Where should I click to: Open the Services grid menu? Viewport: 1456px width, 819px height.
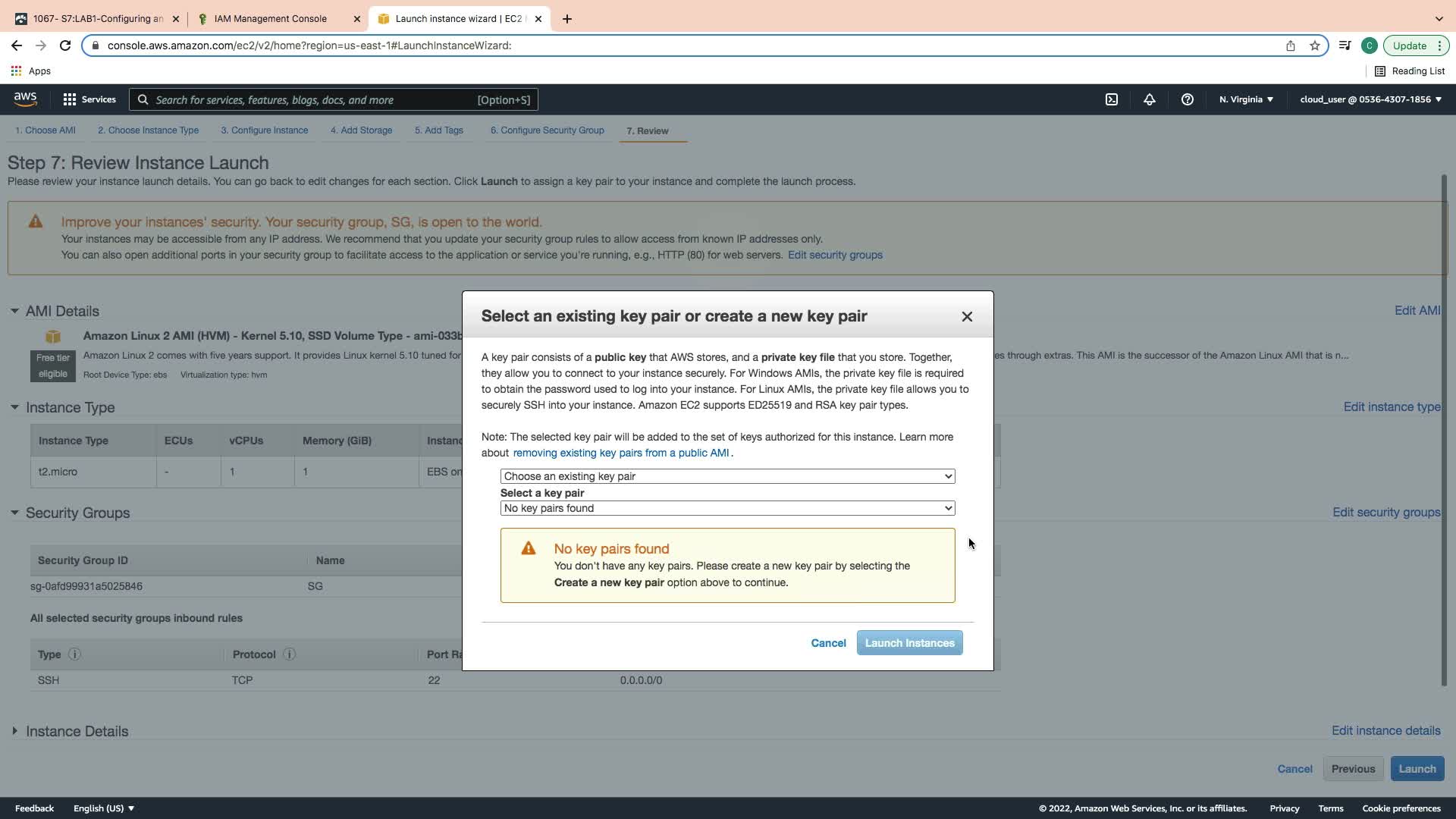click(89, 99)
